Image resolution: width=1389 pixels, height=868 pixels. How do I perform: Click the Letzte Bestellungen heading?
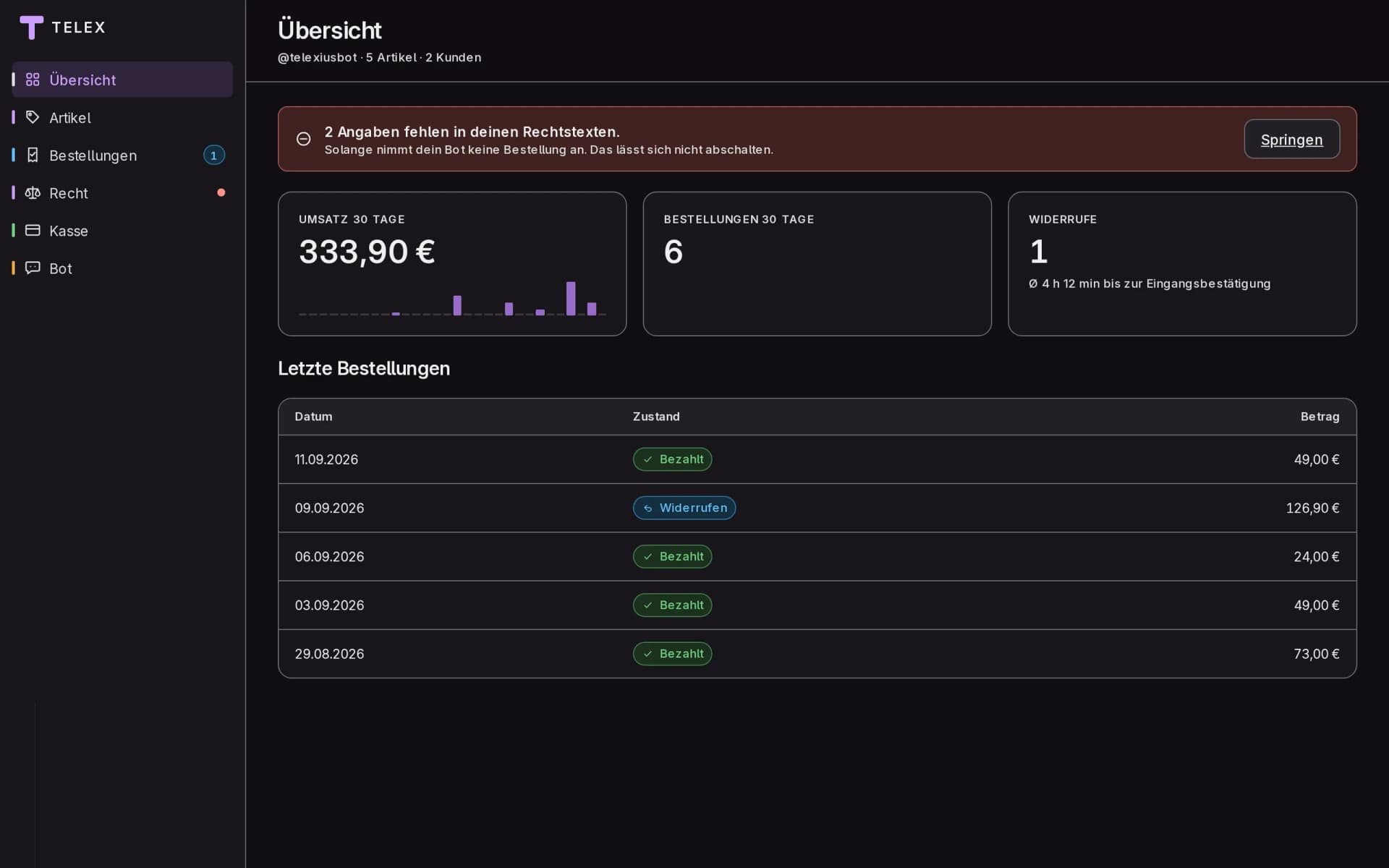[364, 368]
